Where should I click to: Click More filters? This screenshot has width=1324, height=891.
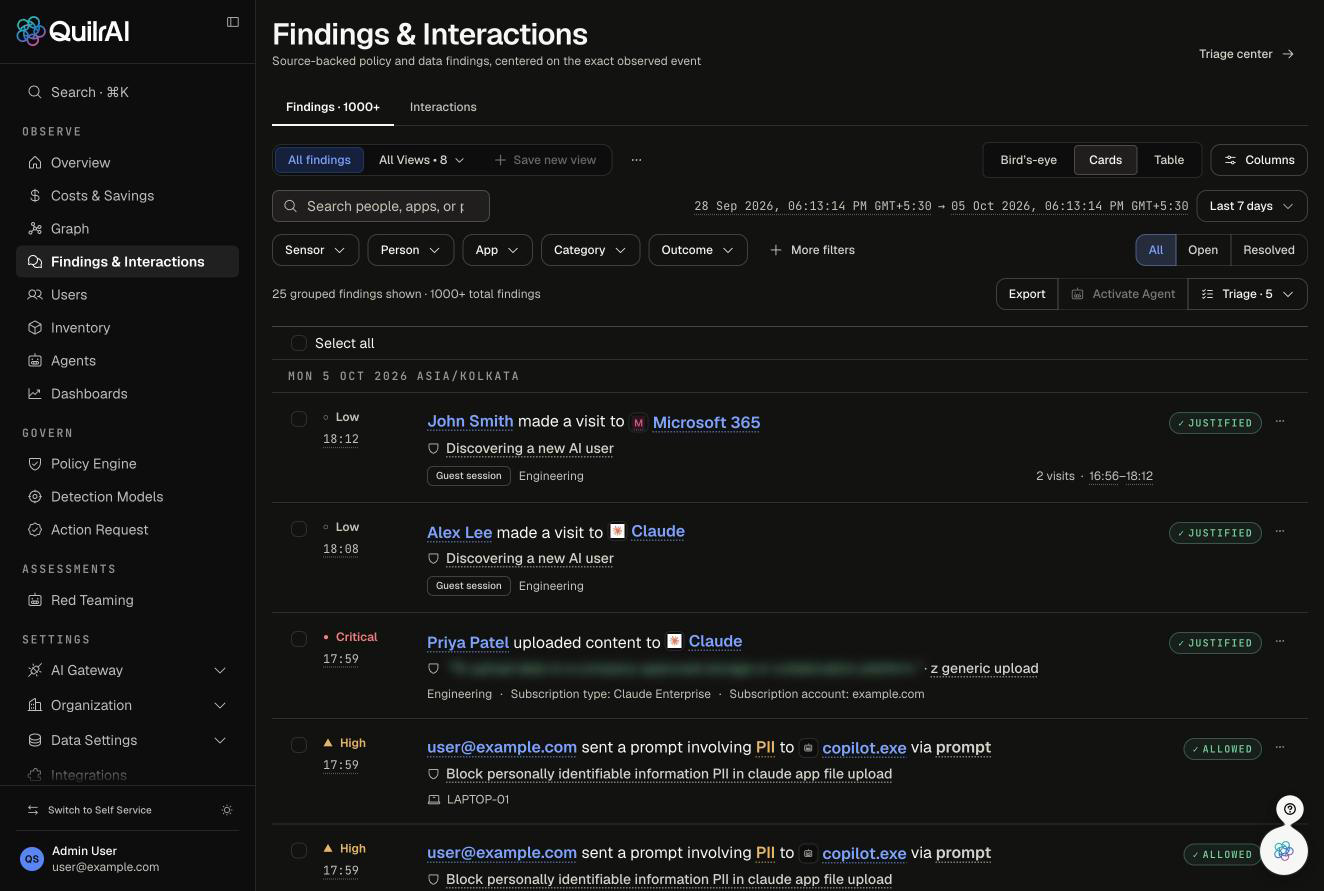coord(812,250)
